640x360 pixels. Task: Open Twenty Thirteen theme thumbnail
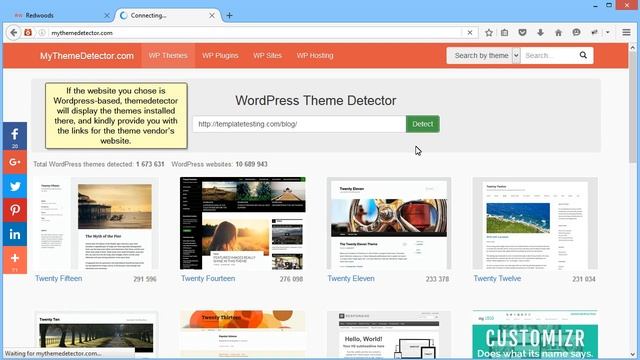[242, 335]
